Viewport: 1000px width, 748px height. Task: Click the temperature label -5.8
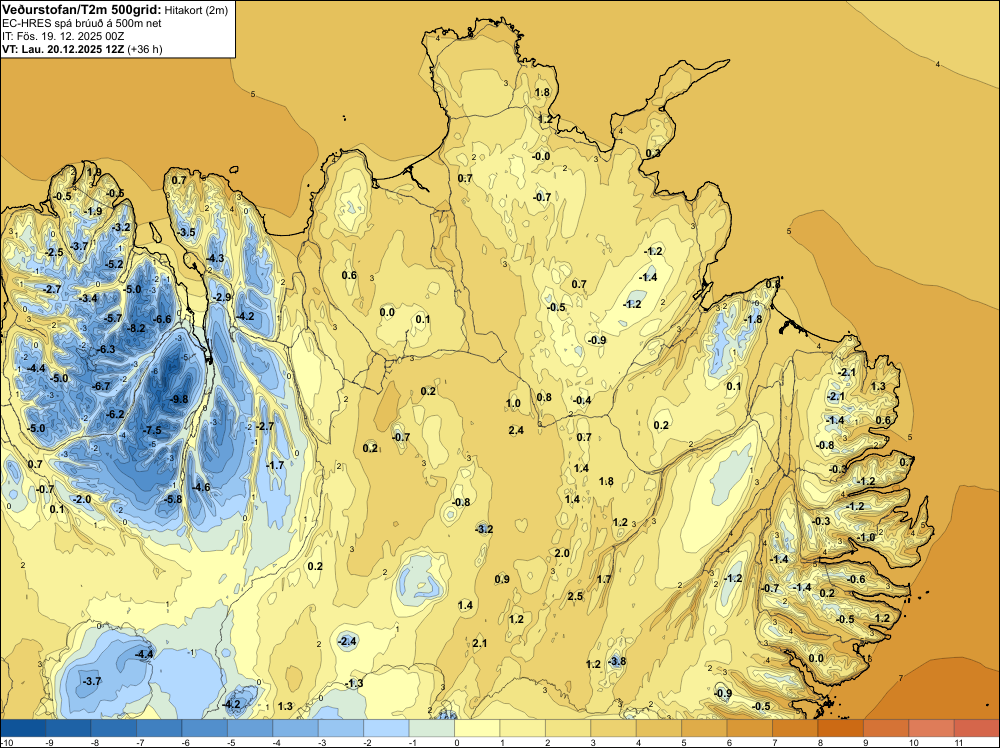pos(172,499)
